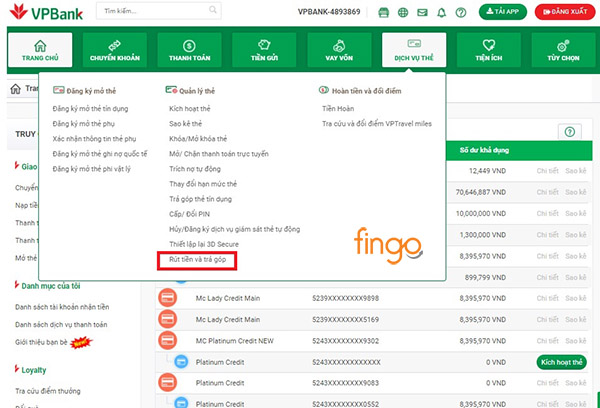
Task: Choose Hủy/Đăng ký dịch vụ giám sát thẻ
Action: point(235,229)
